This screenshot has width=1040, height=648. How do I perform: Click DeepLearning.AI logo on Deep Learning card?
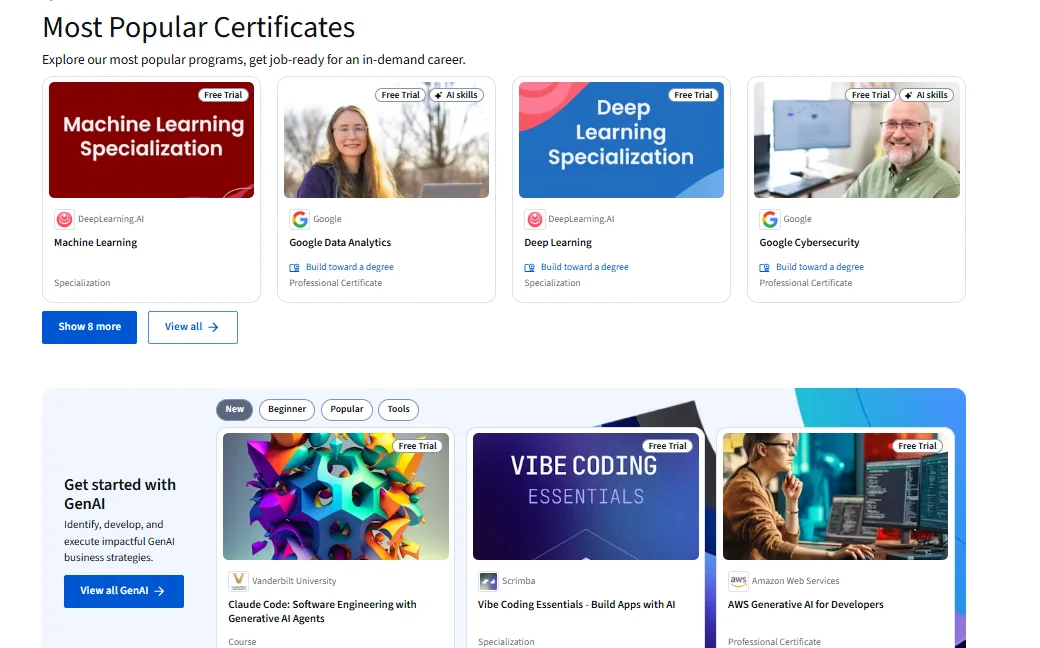534,219
